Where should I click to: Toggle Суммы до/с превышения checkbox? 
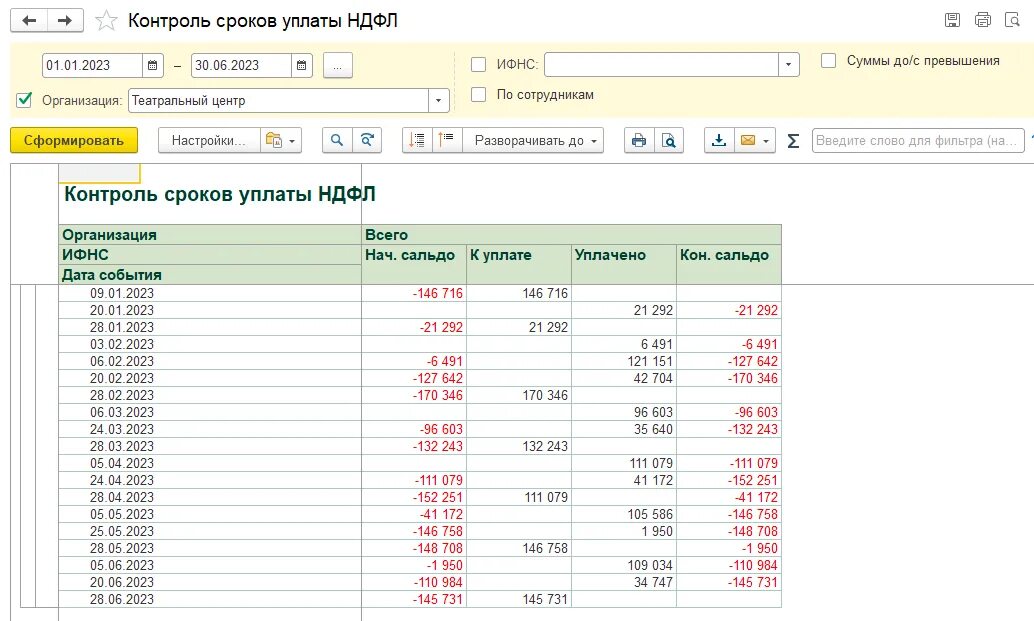[x=828, y=61]
